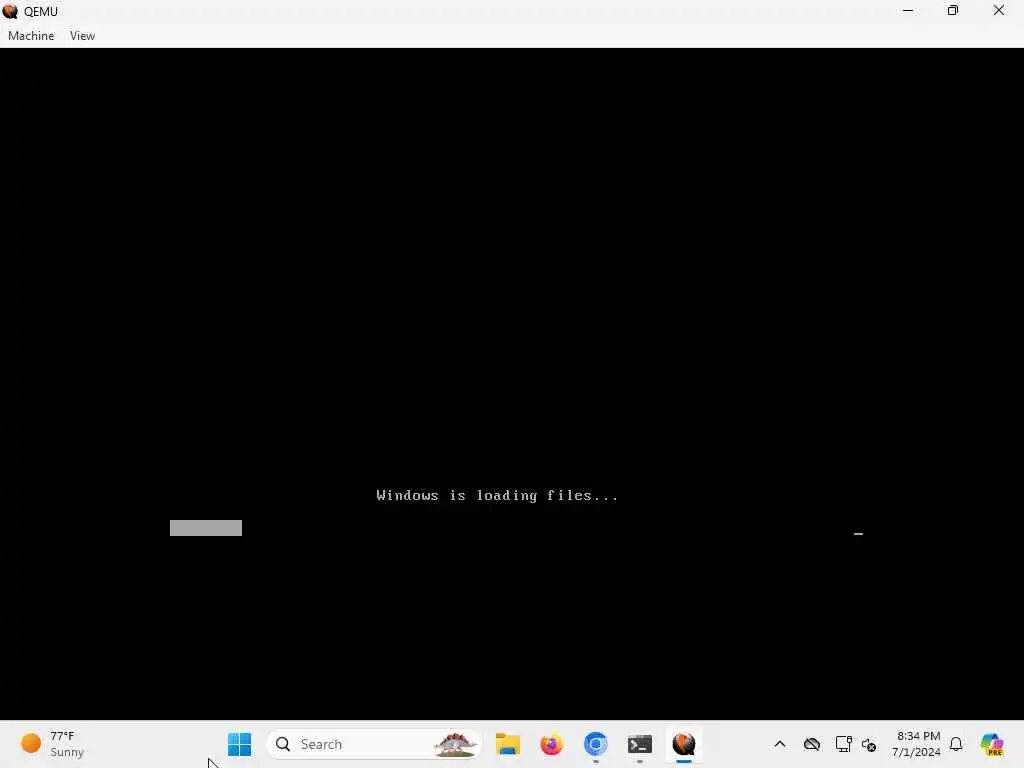Screen dimensions: 1024x768
Task: Show hidden system tray icons
Action: [780, 744]
